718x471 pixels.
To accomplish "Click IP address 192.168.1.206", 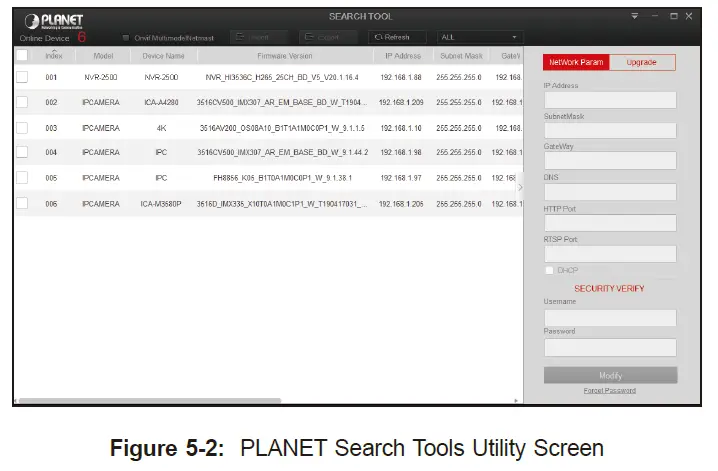I will [x=401, y=204].
